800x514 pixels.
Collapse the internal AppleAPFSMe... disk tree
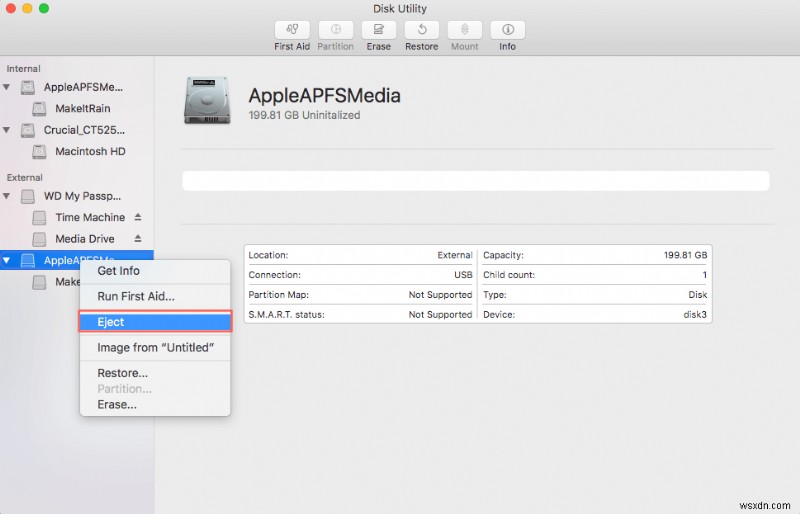pos(7,87)
